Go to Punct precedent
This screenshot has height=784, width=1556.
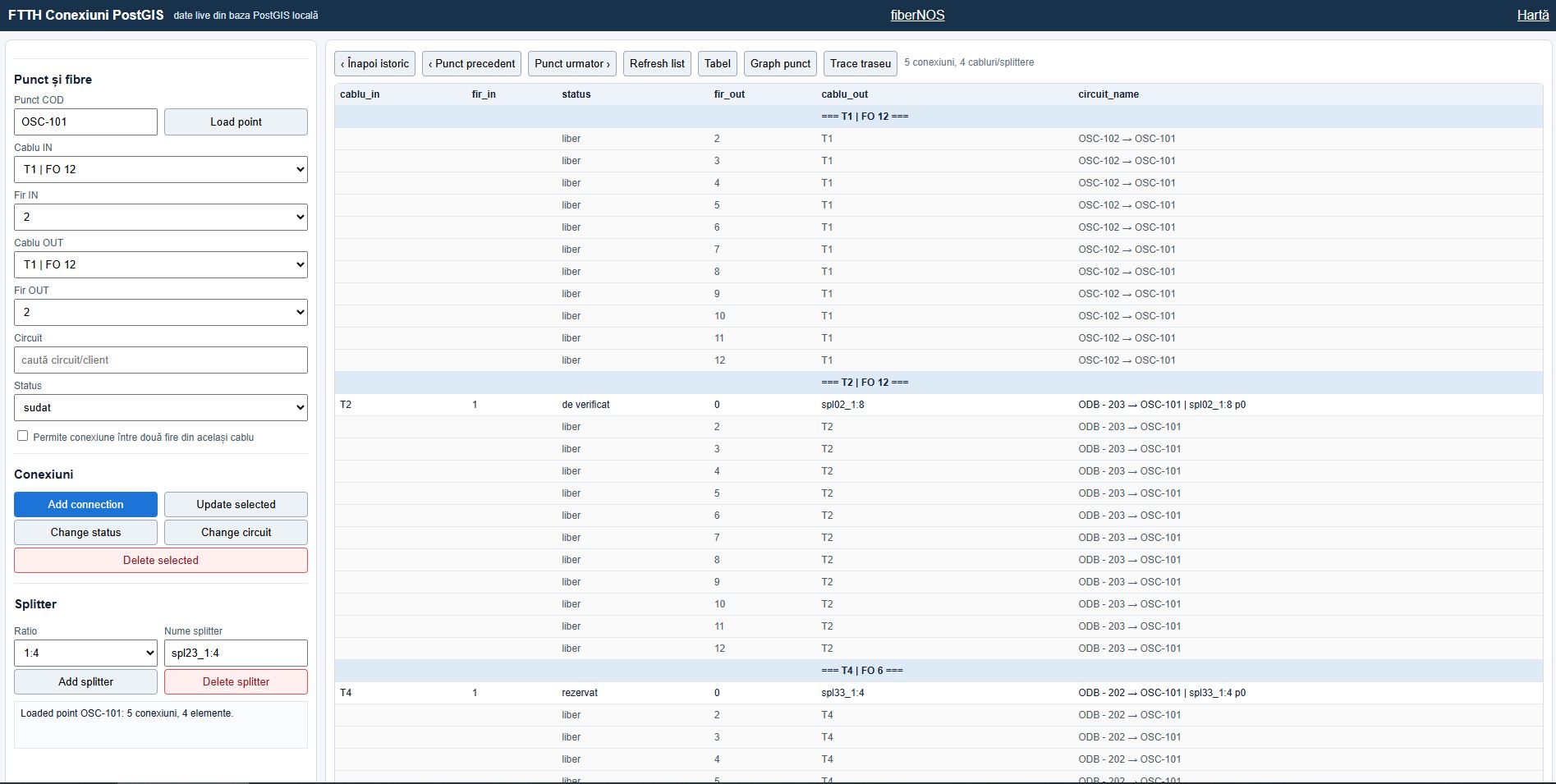coord(471,63)
